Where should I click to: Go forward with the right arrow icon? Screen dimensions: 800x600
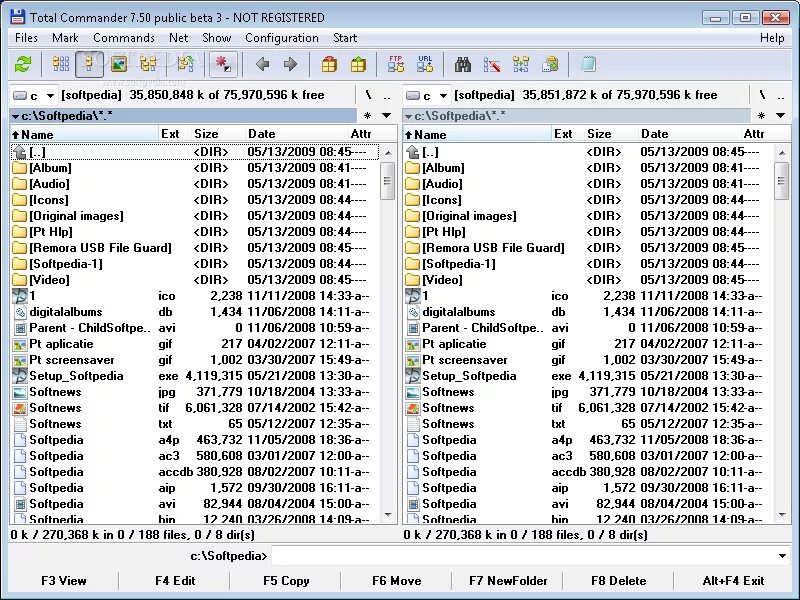(x=290, y=64)
